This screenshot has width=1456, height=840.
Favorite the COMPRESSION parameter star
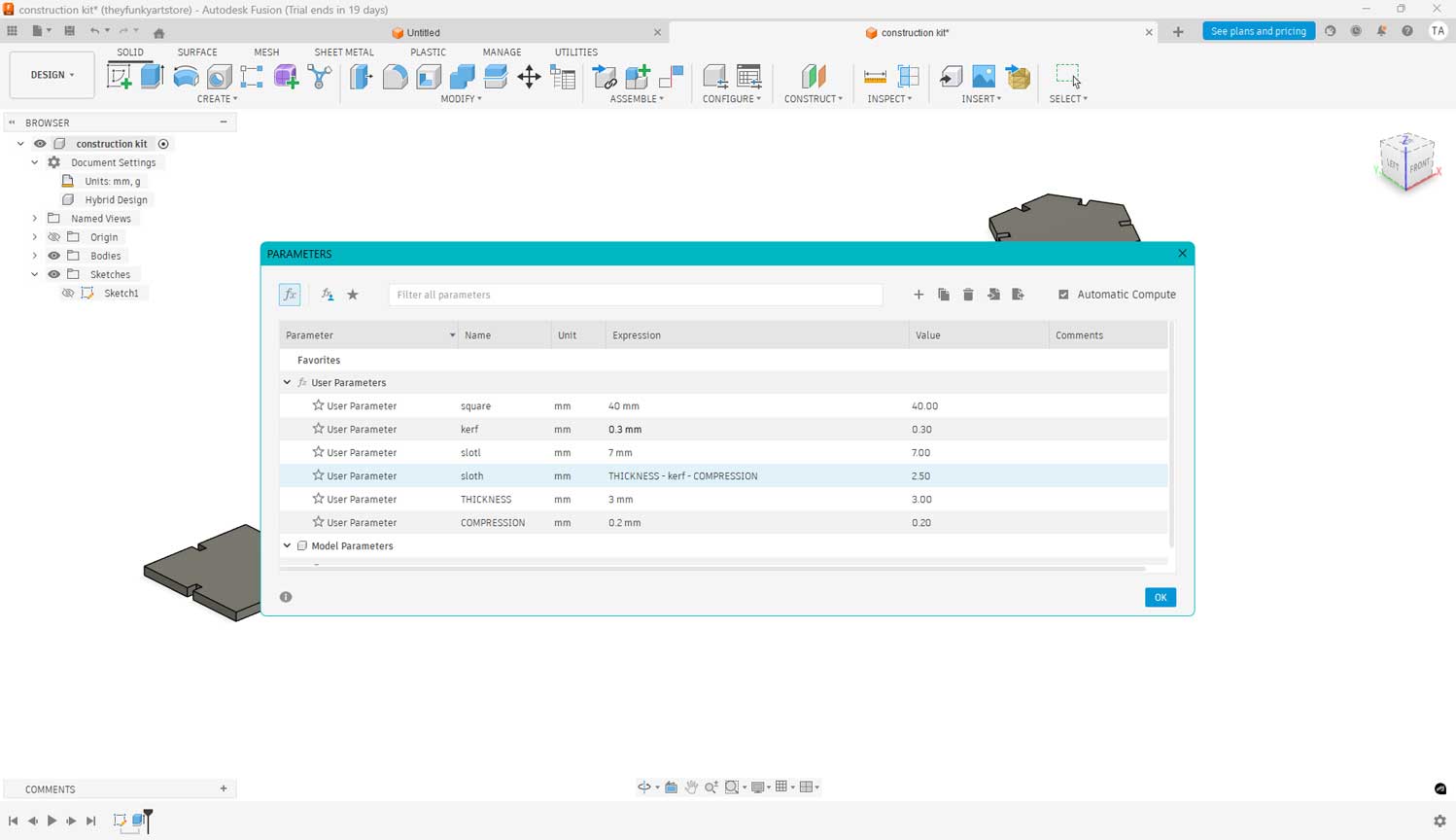pos(318,522)
